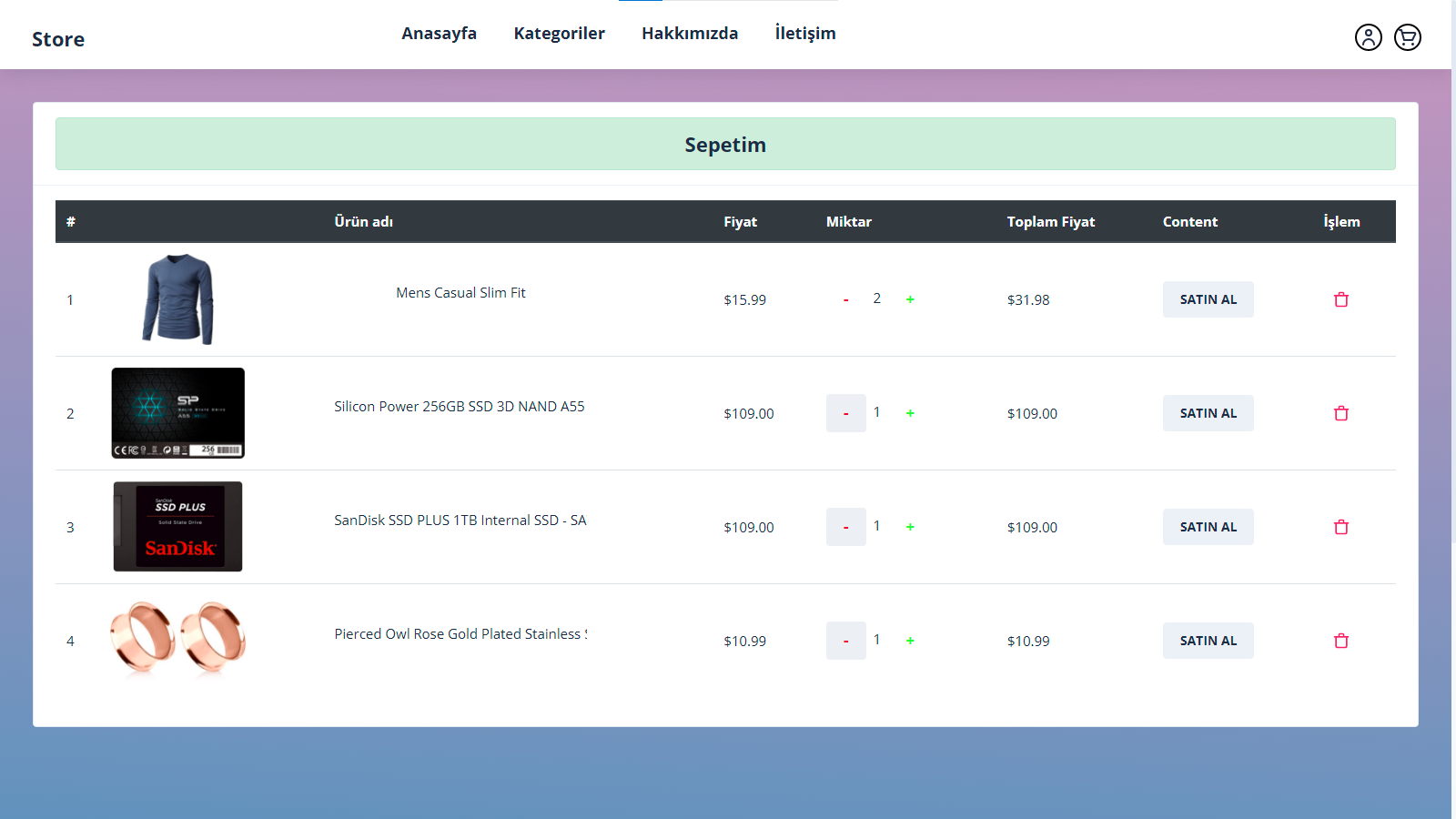The height and width of the screenshot is (819, 1456).
Task: Decrease quantity of Silicon Power SSD
Action: [x=846, y=413]
